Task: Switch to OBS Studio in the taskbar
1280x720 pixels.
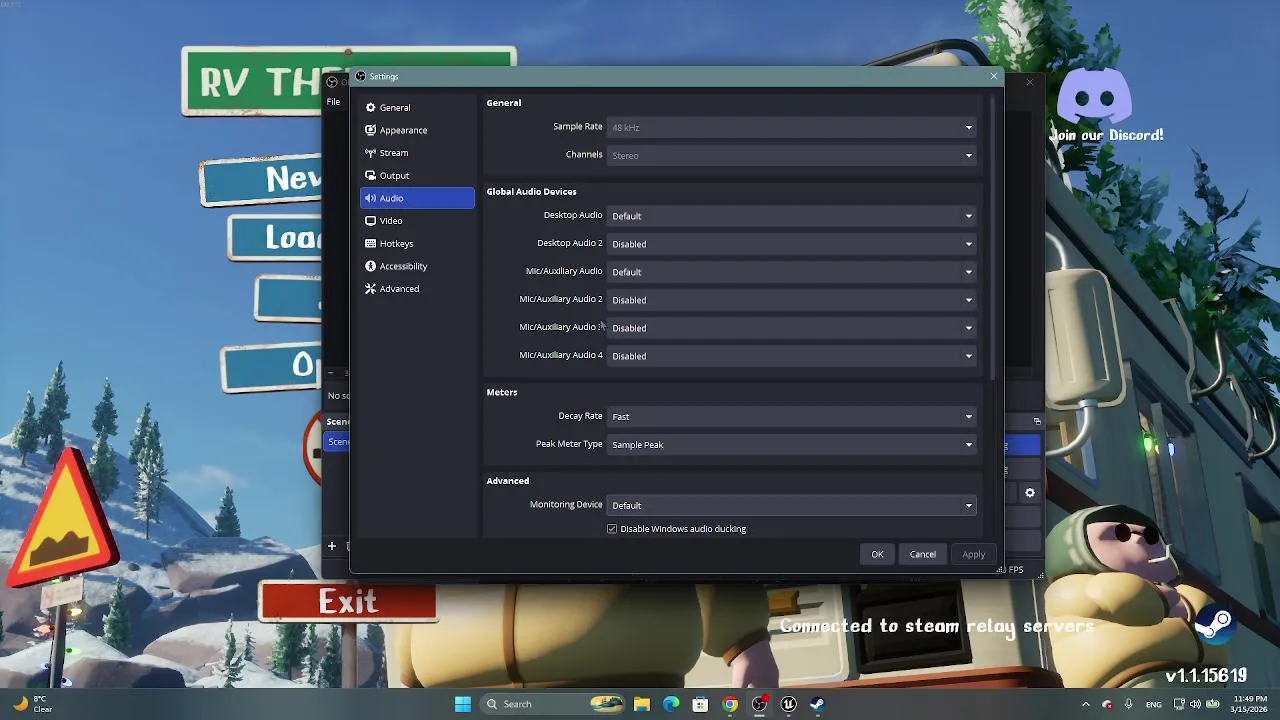Action: (x=759, y=704)
